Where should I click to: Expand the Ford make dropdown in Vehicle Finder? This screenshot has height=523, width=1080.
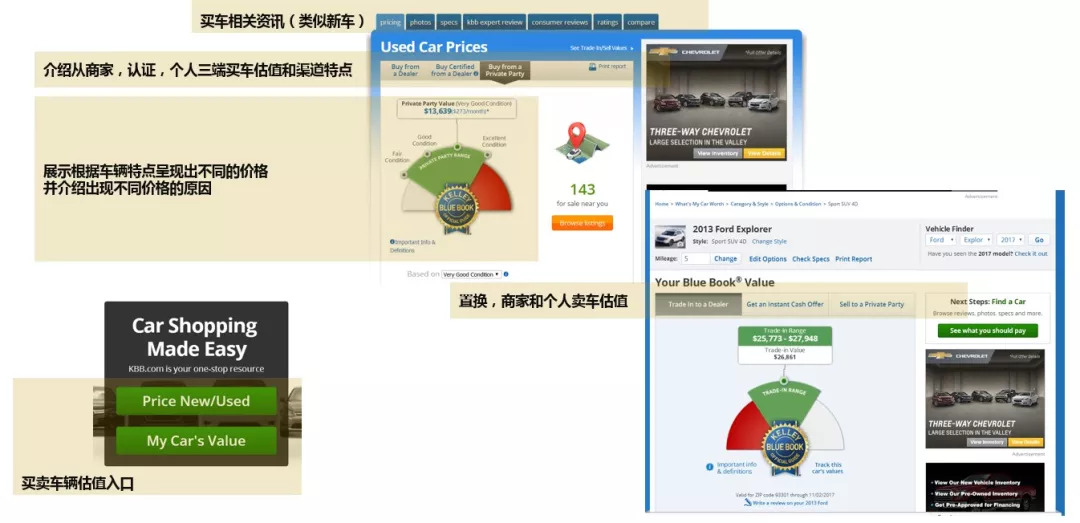click(940, 240)
